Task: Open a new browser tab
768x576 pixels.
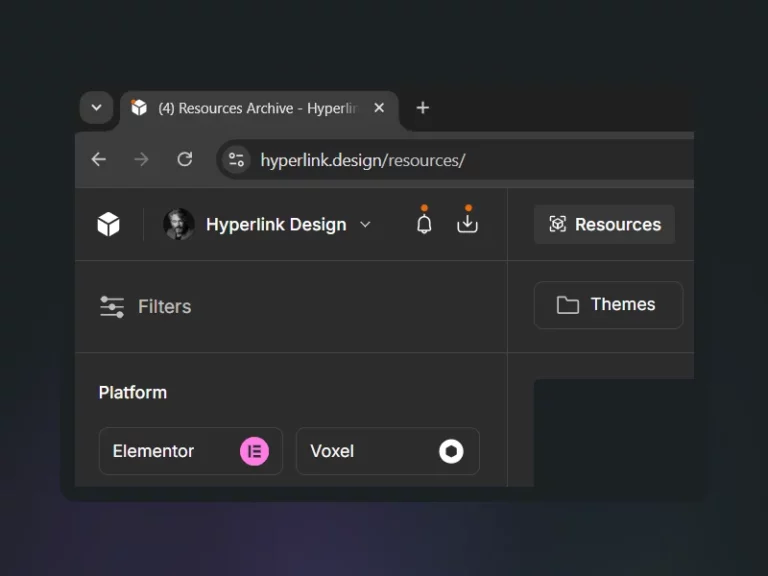Action: tap(423, 108)
